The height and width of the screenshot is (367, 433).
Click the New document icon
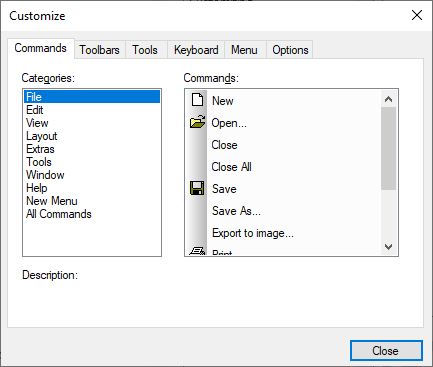point(197,100)
